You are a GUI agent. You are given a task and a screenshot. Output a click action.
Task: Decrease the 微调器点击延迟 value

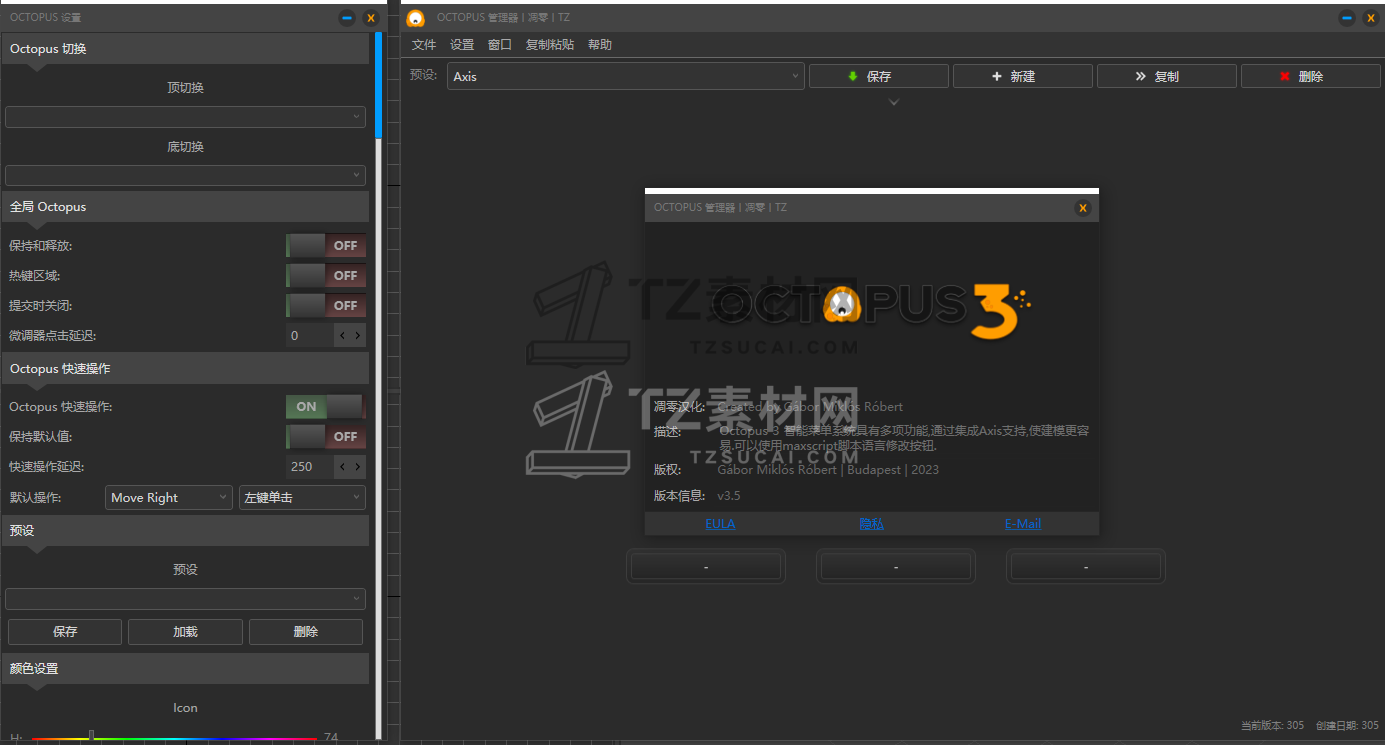point(342,336)
